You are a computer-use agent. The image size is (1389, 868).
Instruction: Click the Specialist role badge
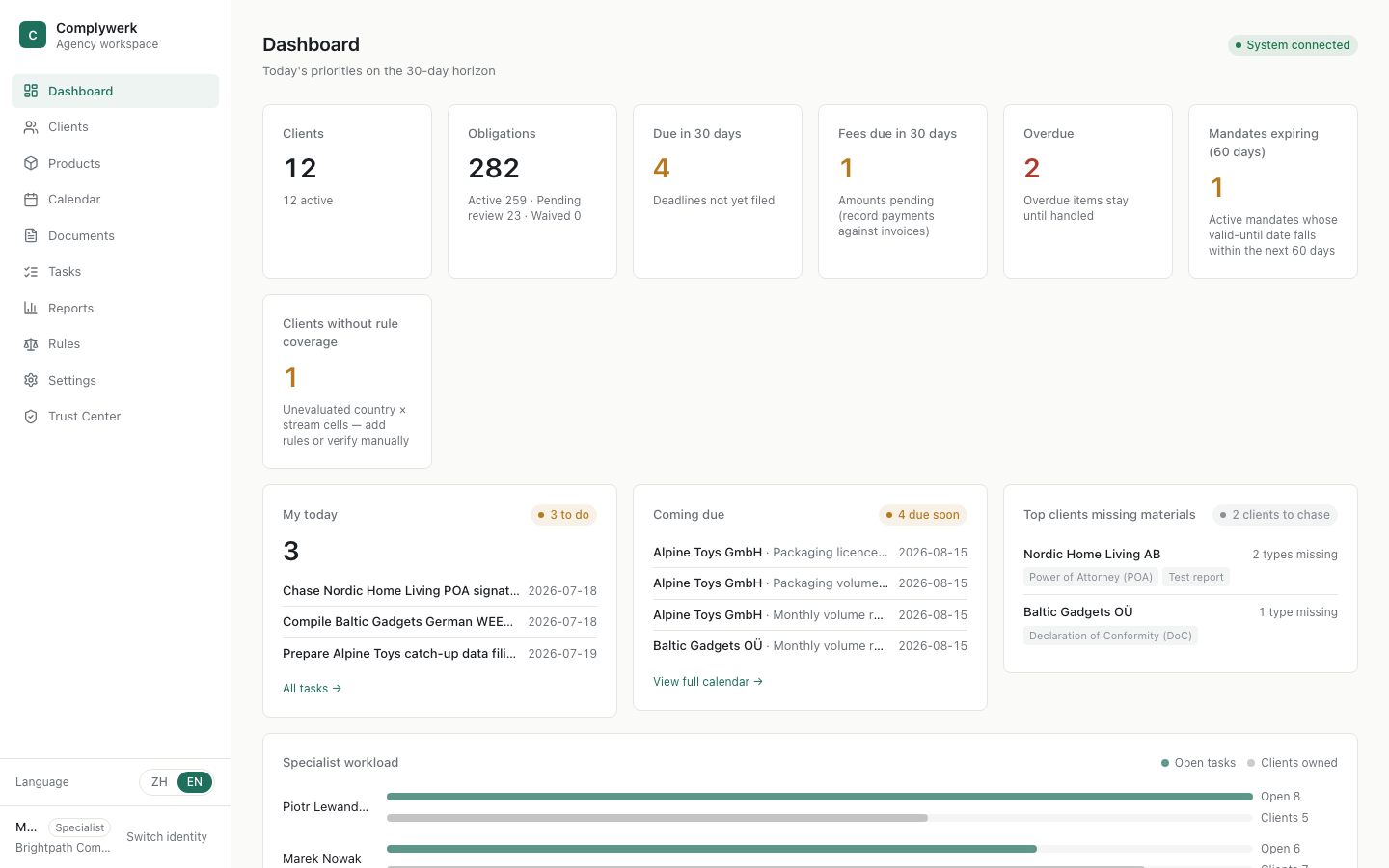(x=79, y=827)
